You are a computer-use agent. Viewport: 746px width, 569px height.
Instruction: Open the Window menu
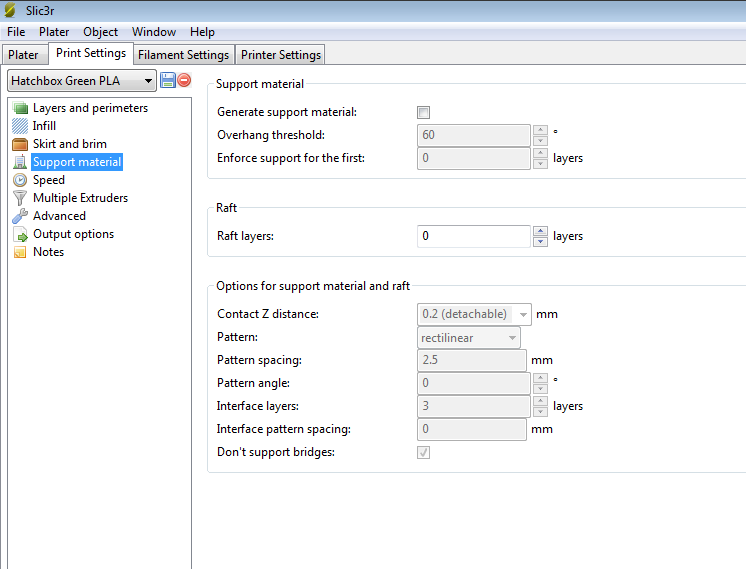154,32
